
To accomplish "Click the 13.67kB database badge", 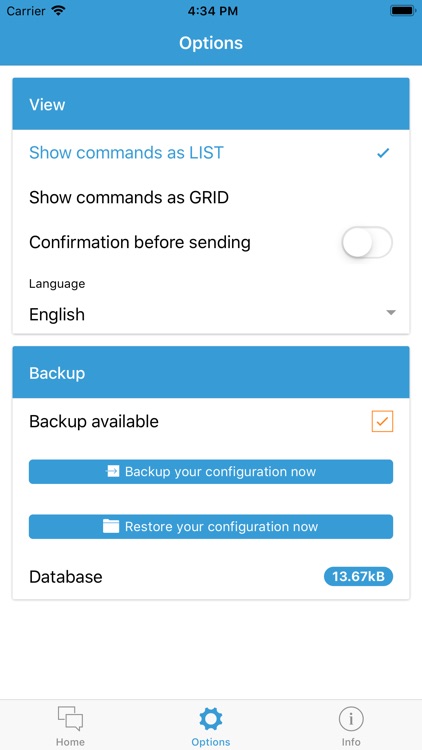I will point(358,576).
